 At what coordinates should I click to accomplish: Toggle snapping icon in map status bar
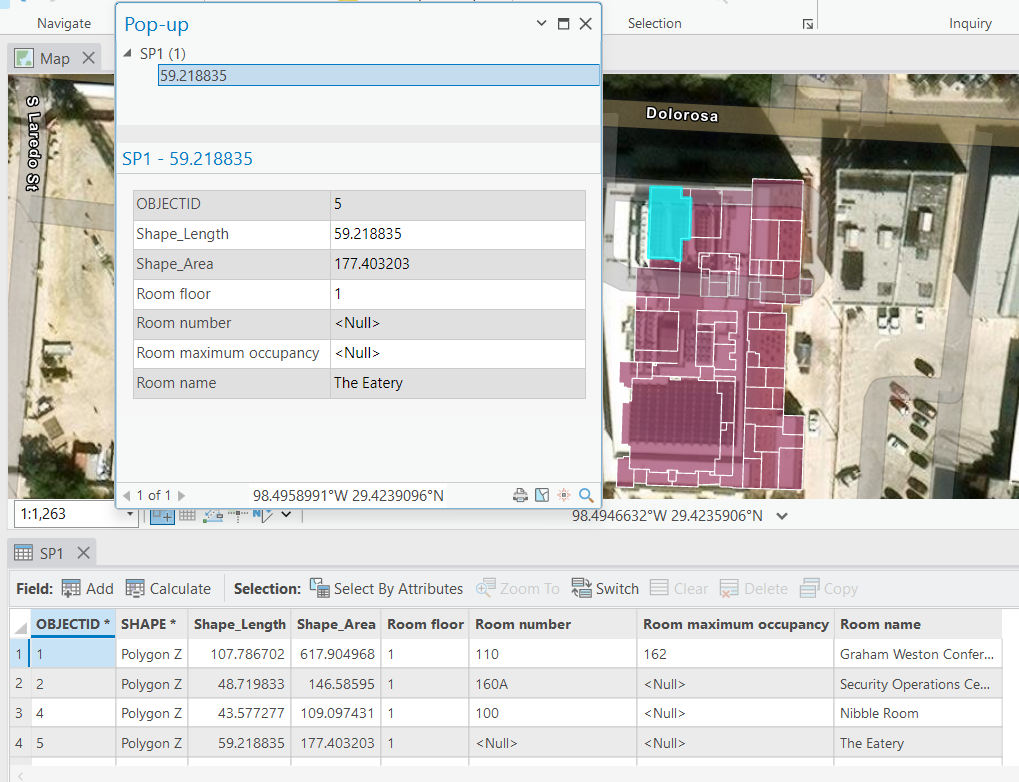coord(213,515)
